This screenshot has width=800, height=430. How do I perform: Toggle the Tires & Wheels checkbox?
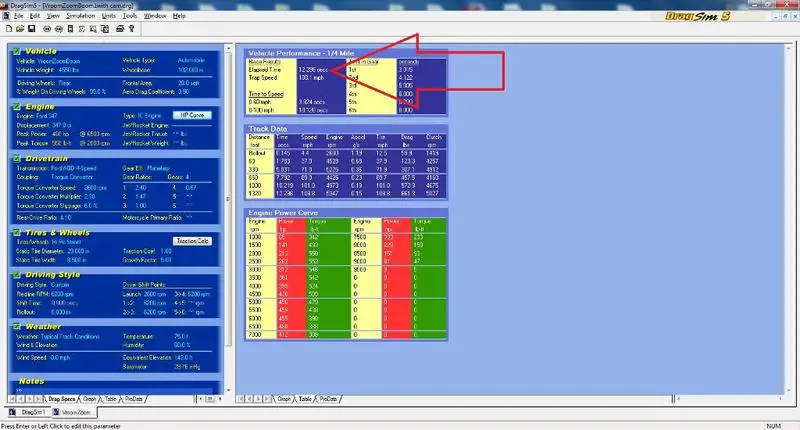click(17, 233)
